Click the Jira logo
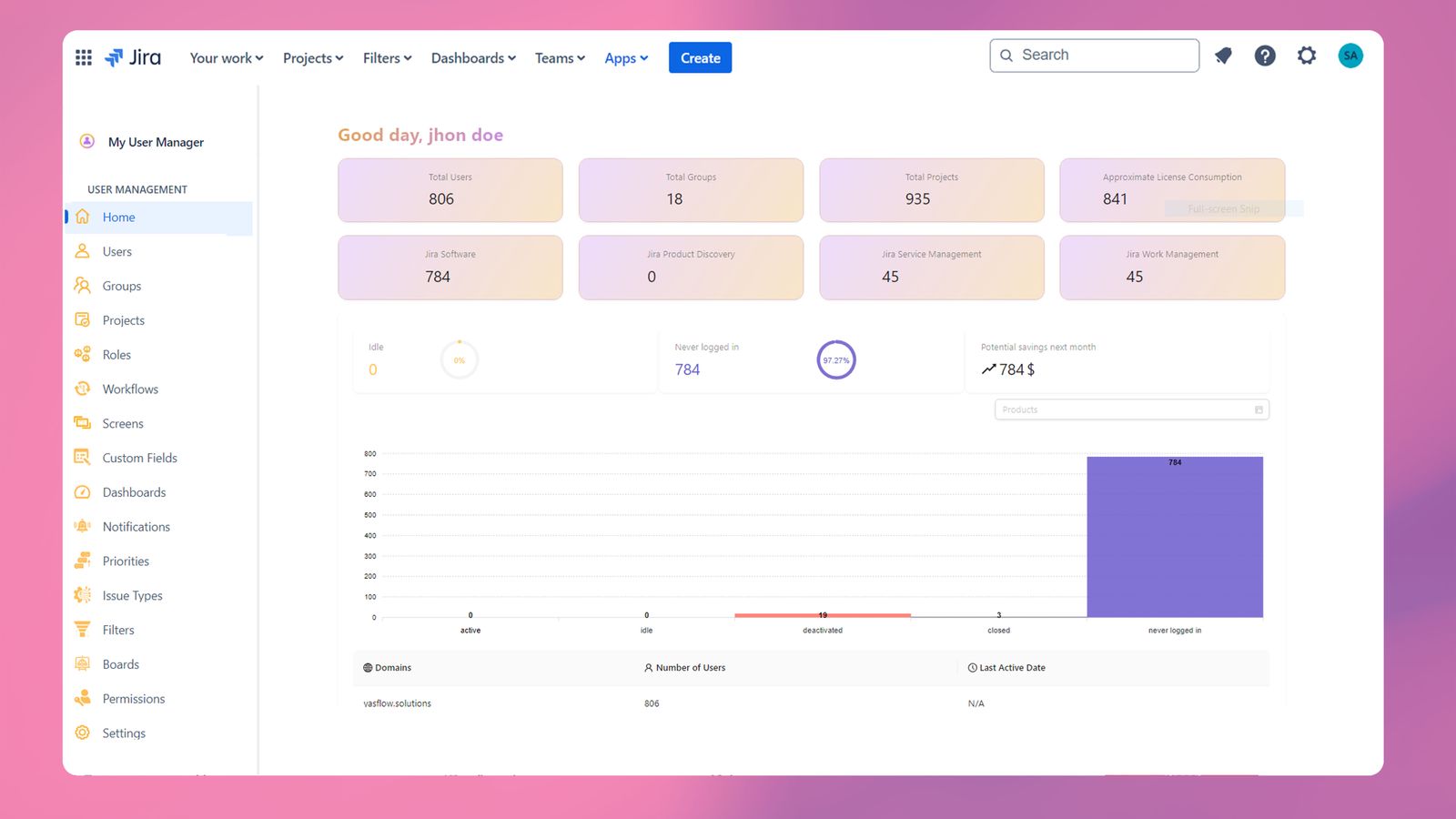 (x=133, y=57)
